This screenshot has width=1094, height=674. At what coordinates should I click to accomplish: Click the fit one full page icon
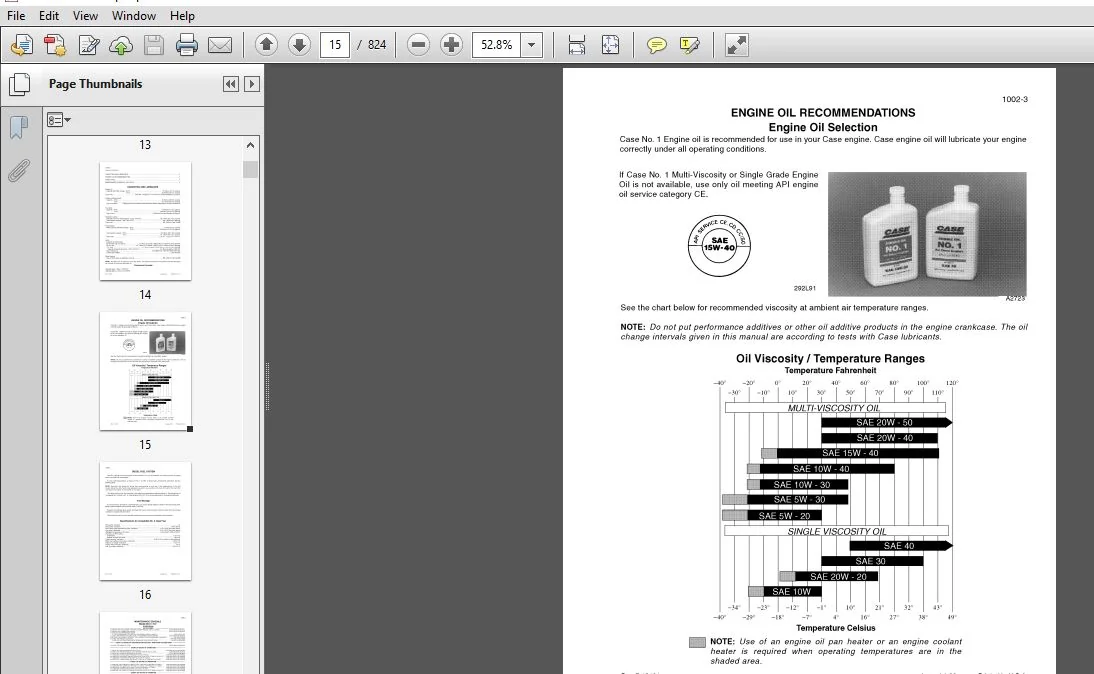(x=610, y=45)
